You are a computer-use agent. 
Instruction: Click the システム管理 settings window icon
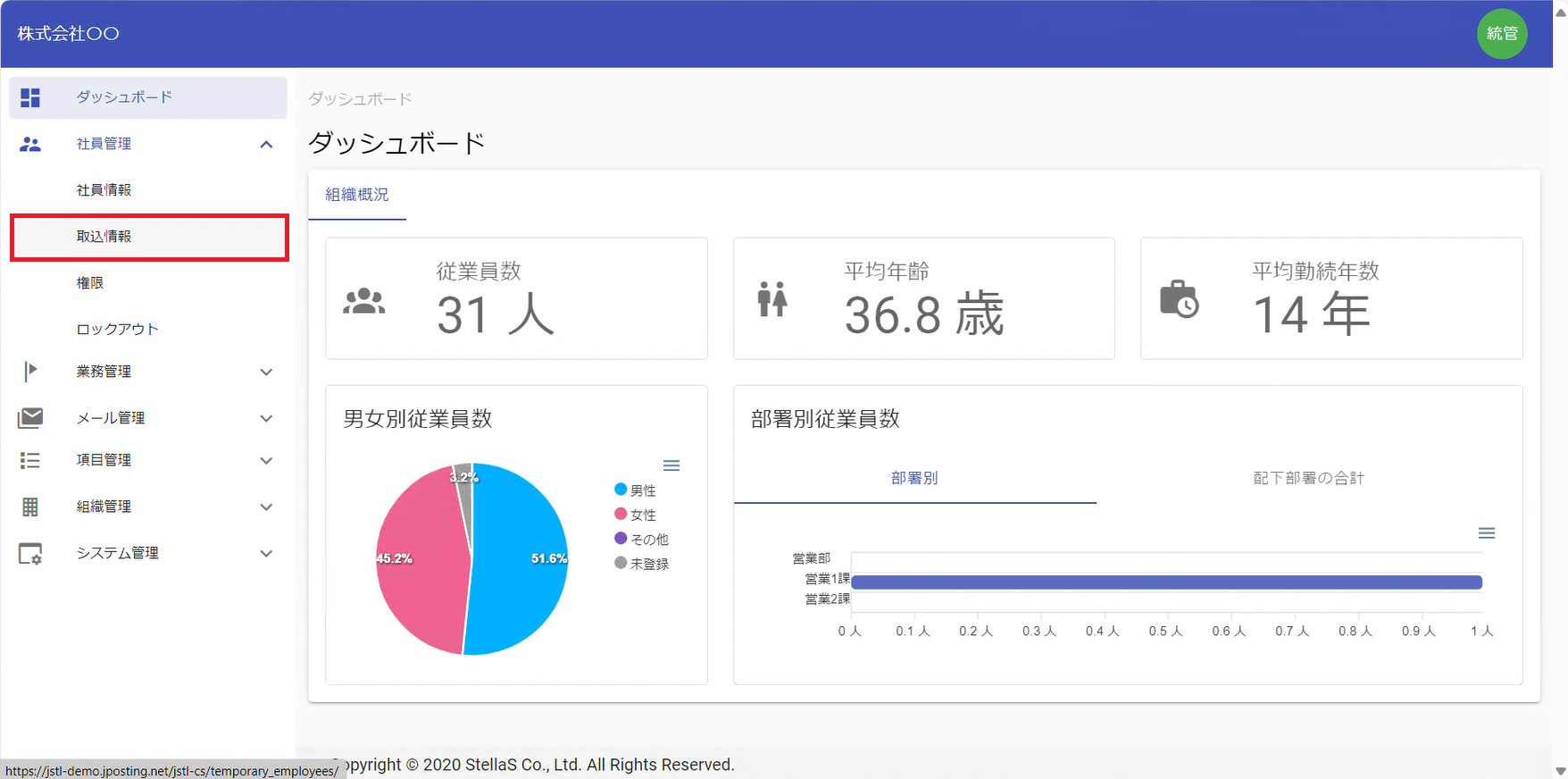[x=30, y=554]
